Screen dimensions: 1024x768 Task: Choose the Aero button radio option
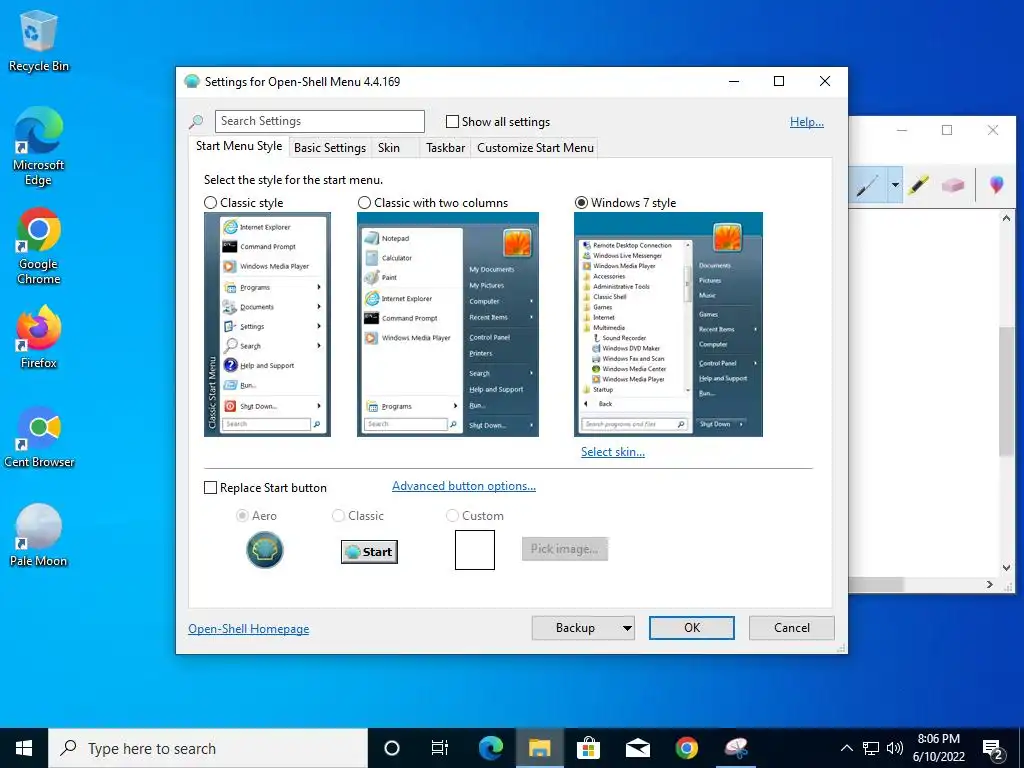pos(242,516)
